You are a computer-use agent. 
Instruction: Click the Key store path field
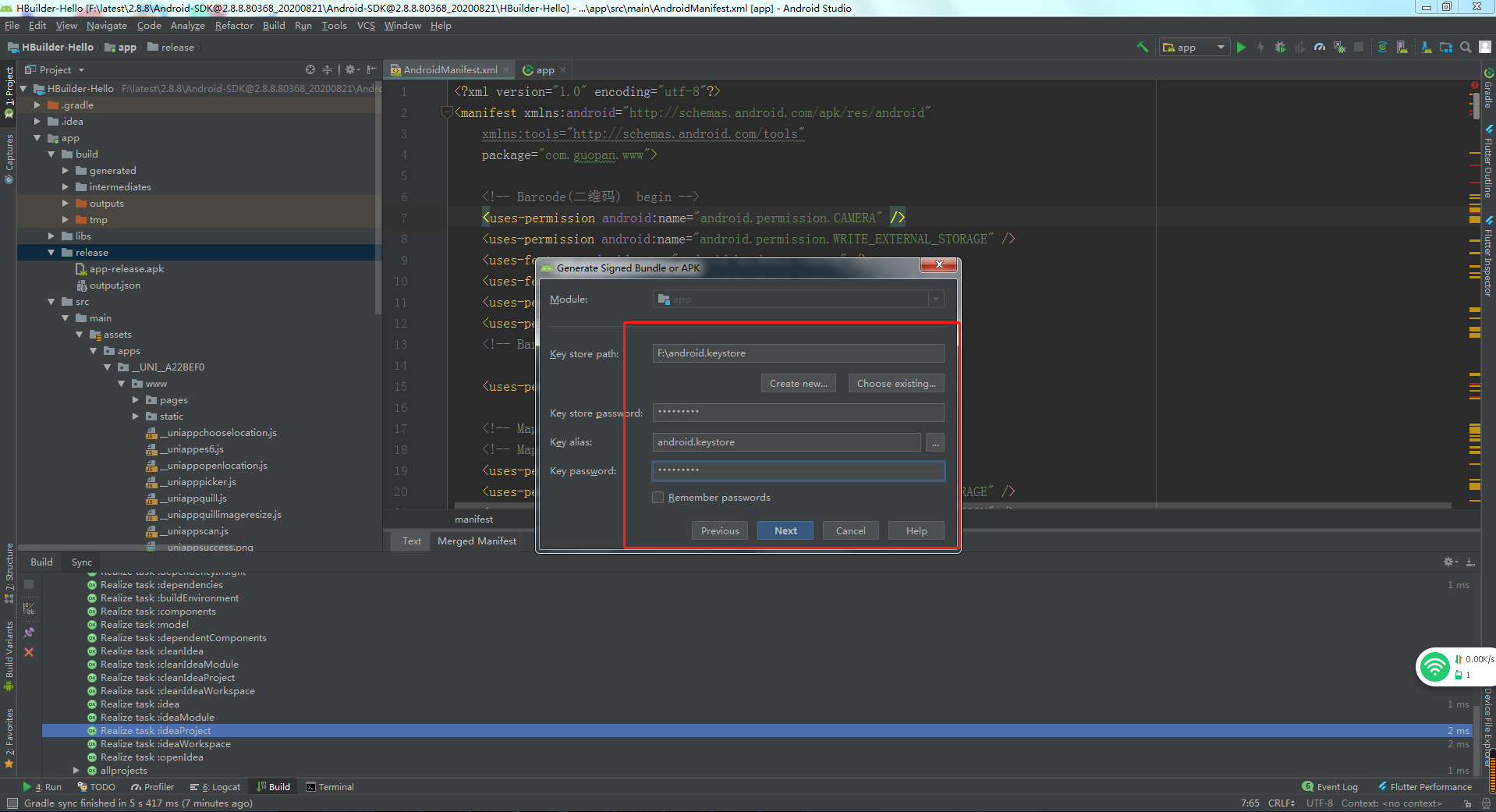pyautogui.click(x=798, y=353)
